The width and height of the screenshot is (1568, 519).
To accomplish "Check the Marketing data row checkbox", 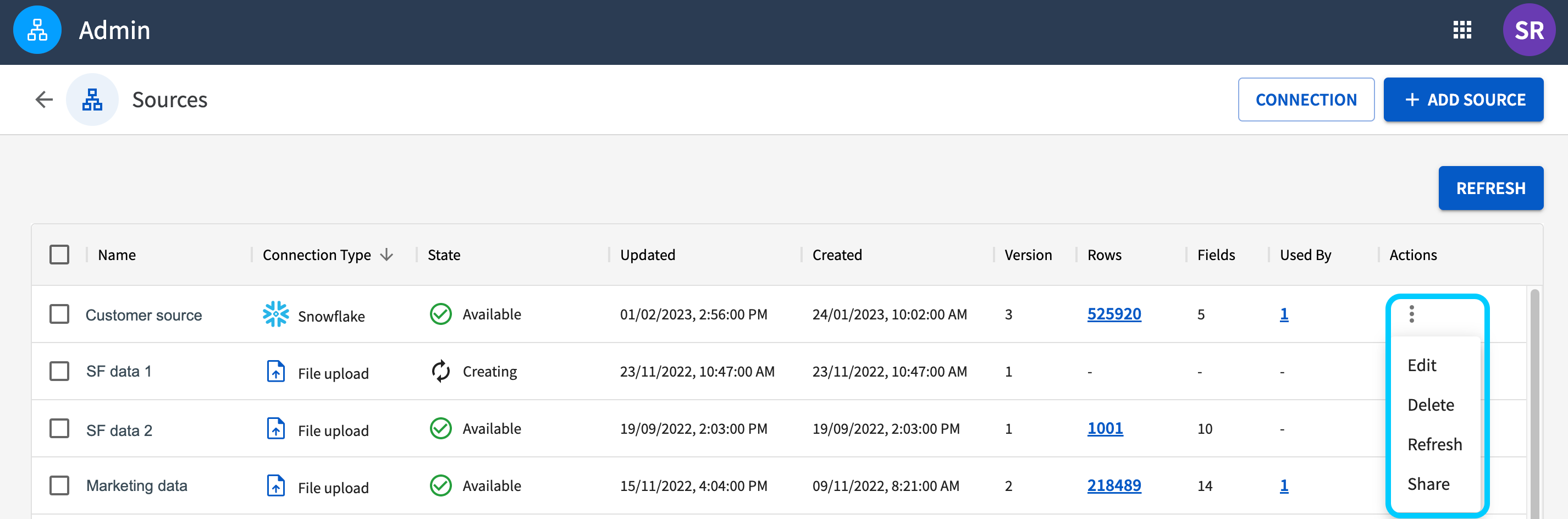I will (x=59, y=485).
